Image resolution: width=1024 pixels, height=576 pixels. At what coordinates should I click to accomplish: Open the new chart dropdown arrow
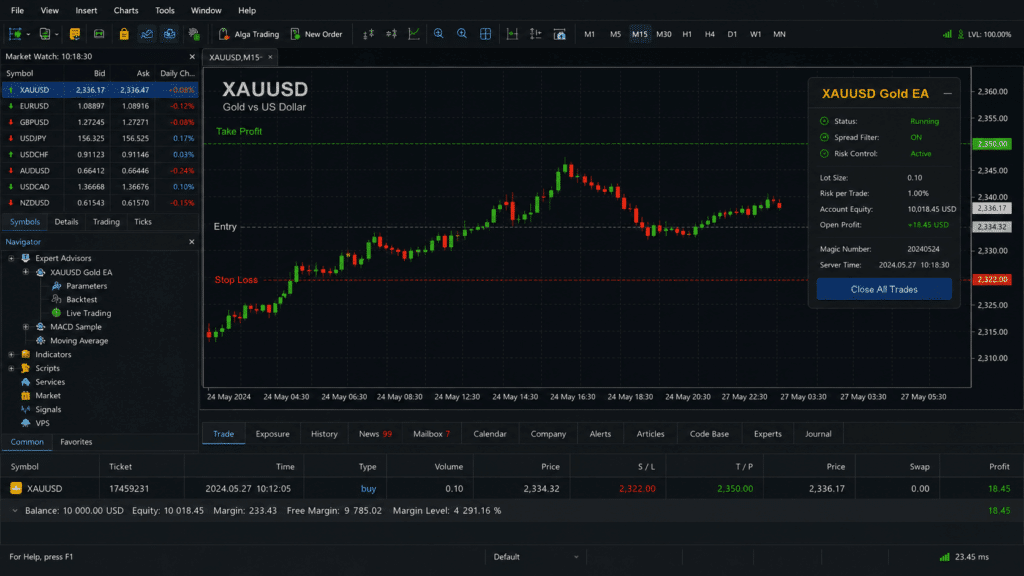(27, 35)
